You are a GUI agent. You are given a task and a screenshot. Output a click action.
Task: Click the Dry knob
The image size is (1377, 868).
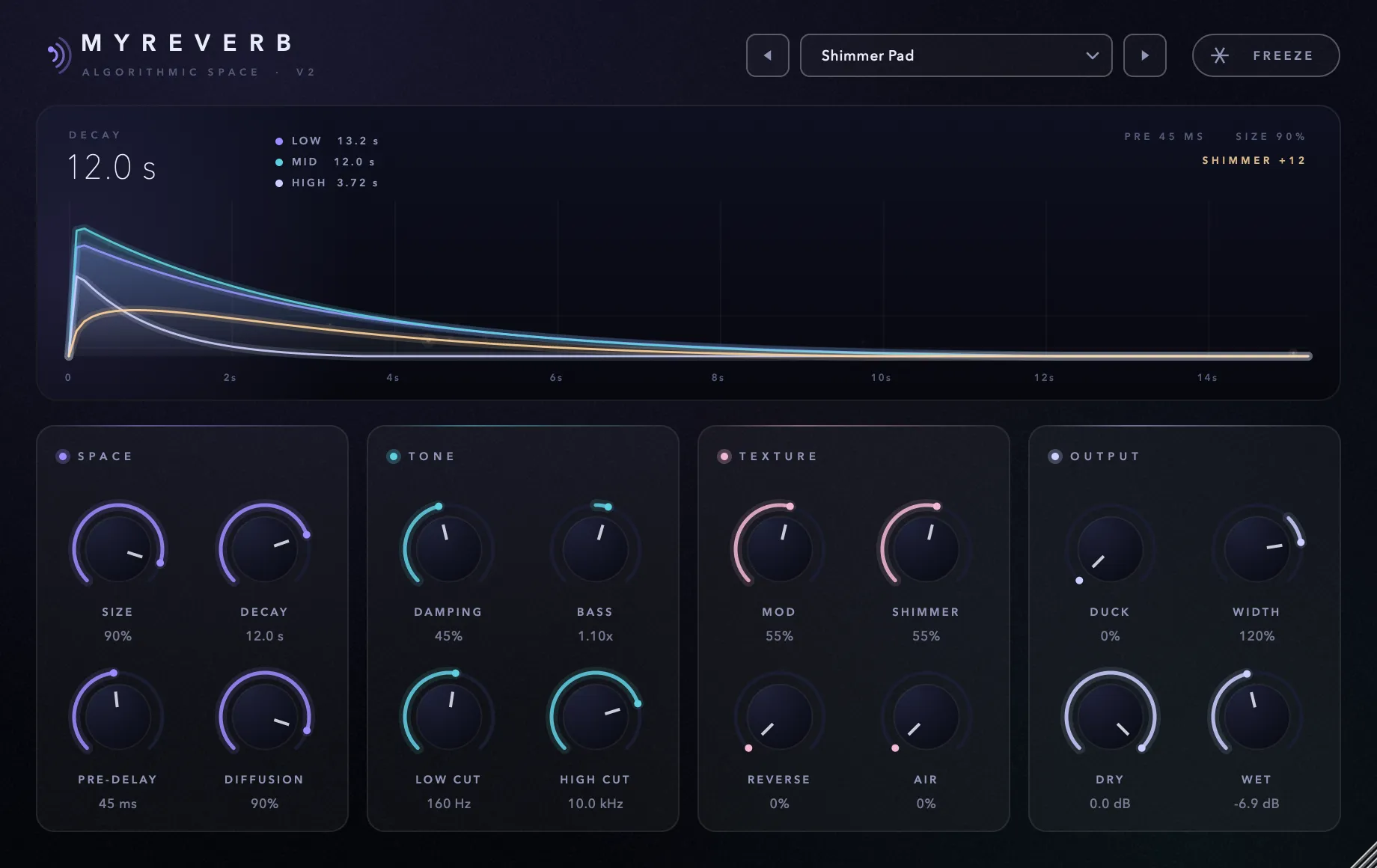1110,716
